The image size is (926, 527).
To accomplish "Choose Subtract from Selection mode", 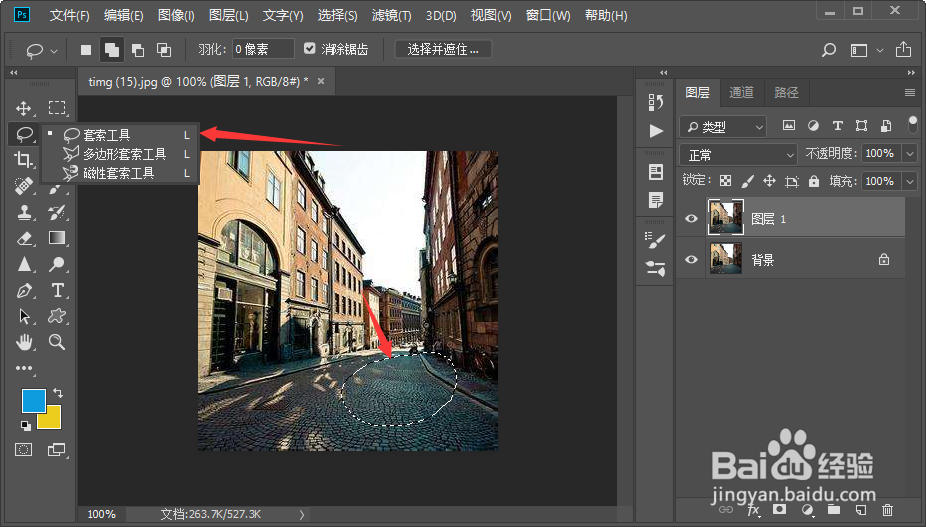I will (138, 50).
